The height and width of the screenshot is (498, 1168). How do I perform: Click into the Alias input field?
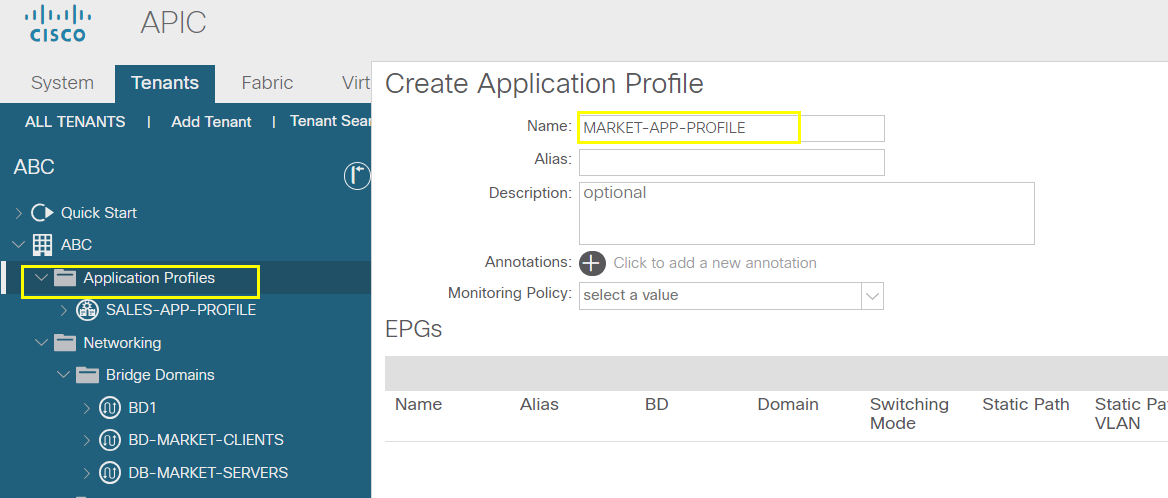[x=731, y=162]
